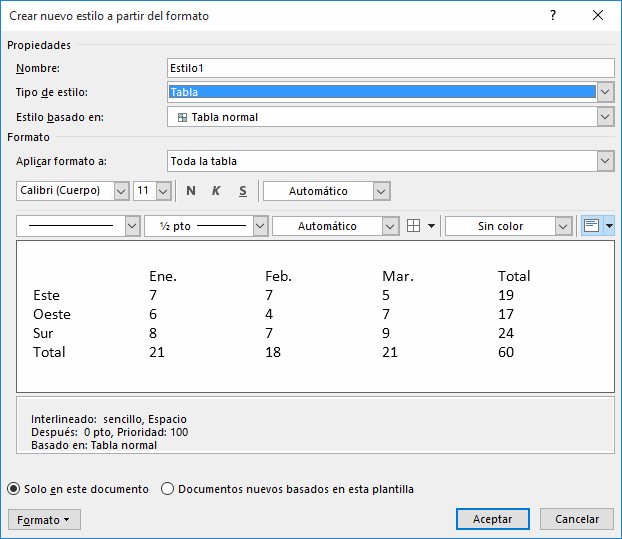Click the cell alignment icon

click(x=591, y=226)
